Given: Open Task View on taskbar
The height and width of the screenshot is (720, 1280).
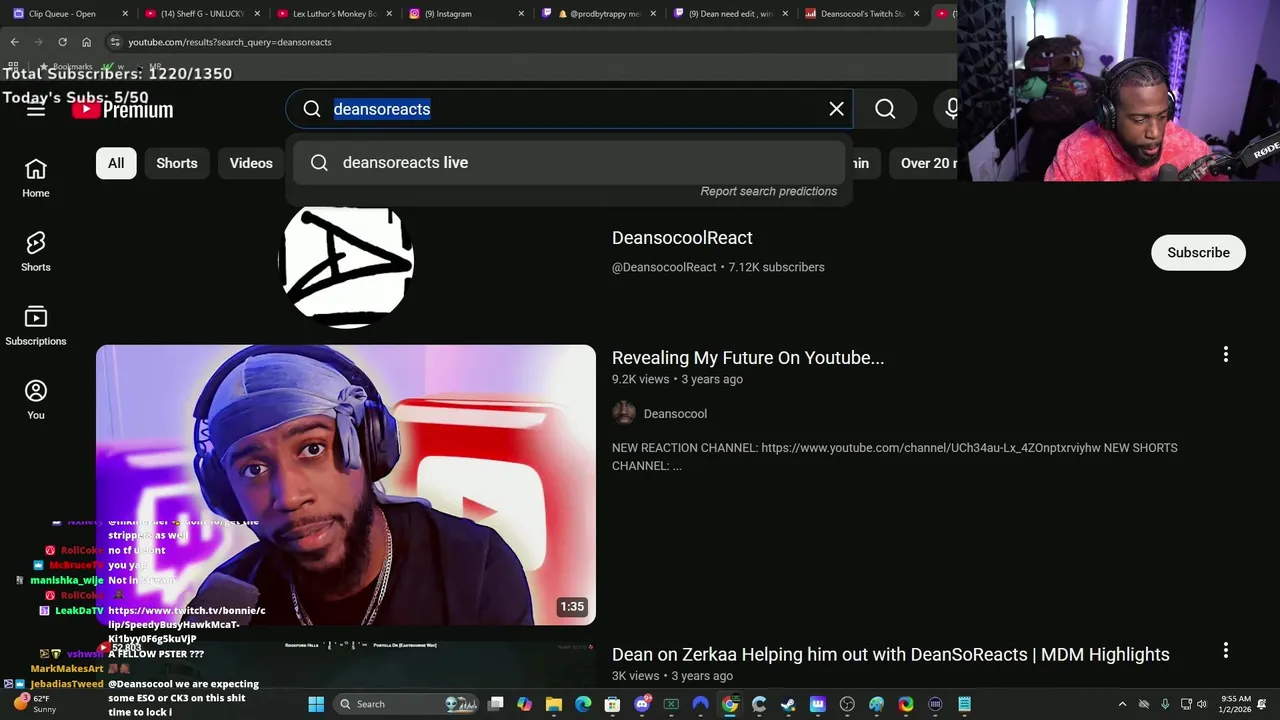Looking at the screenshot, I should click(495, 704).
